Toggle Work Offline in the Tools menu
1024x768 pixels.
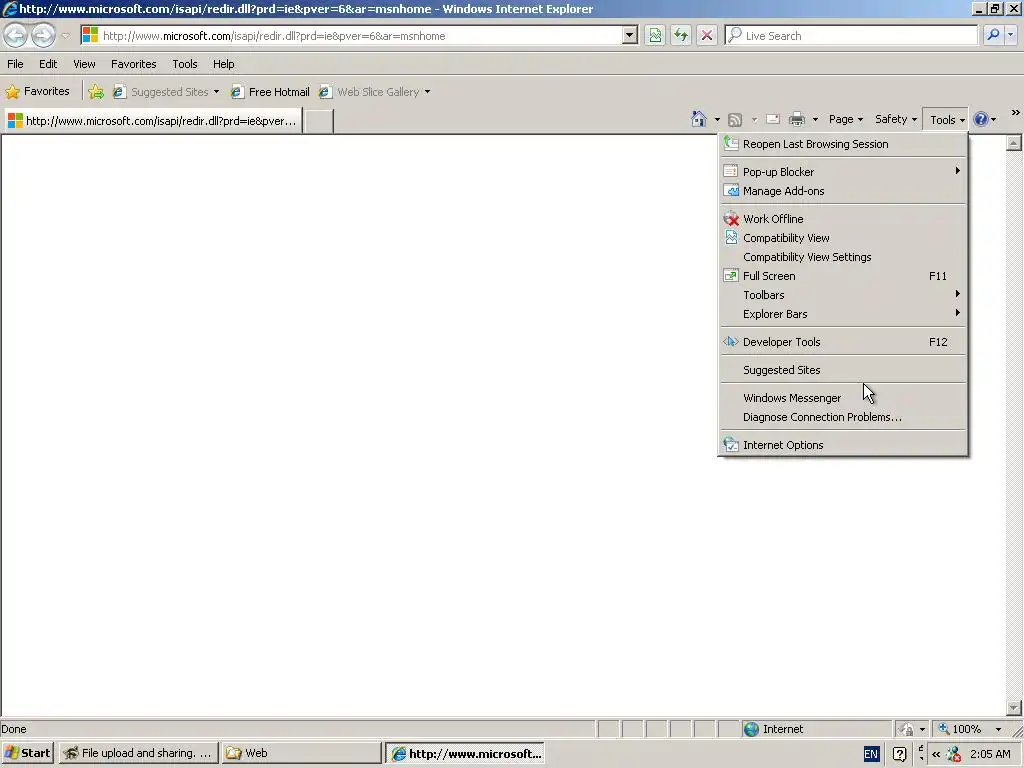coord(843,219)
